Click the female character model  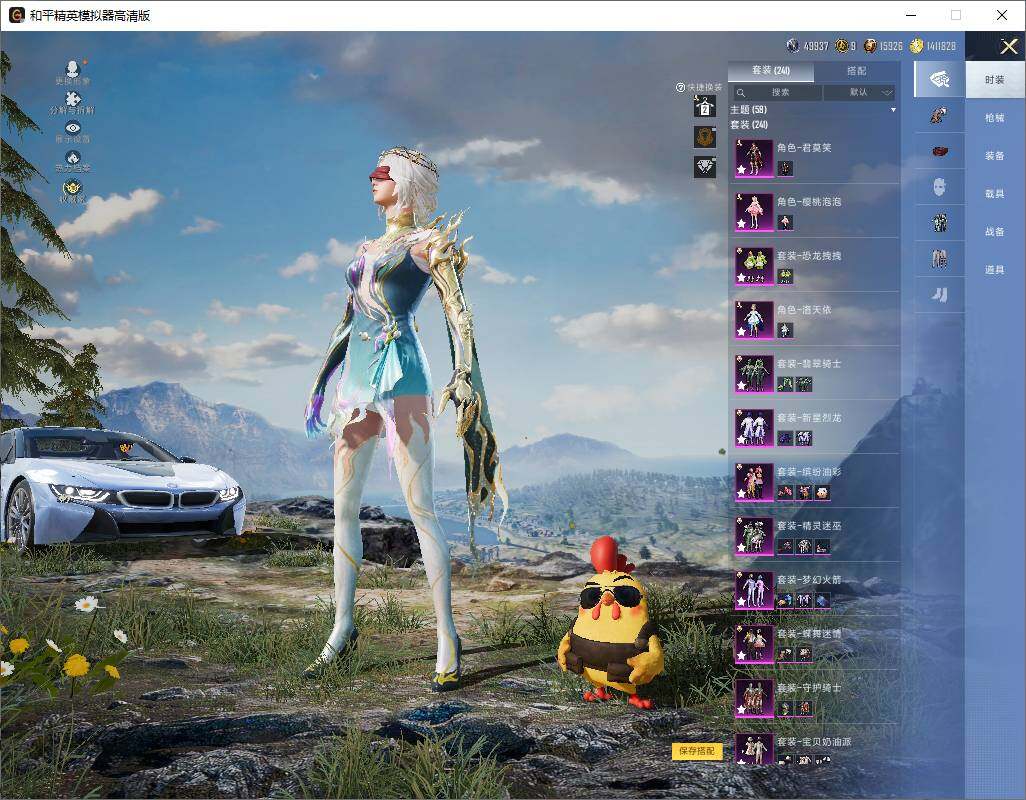[x=399, y=419]
